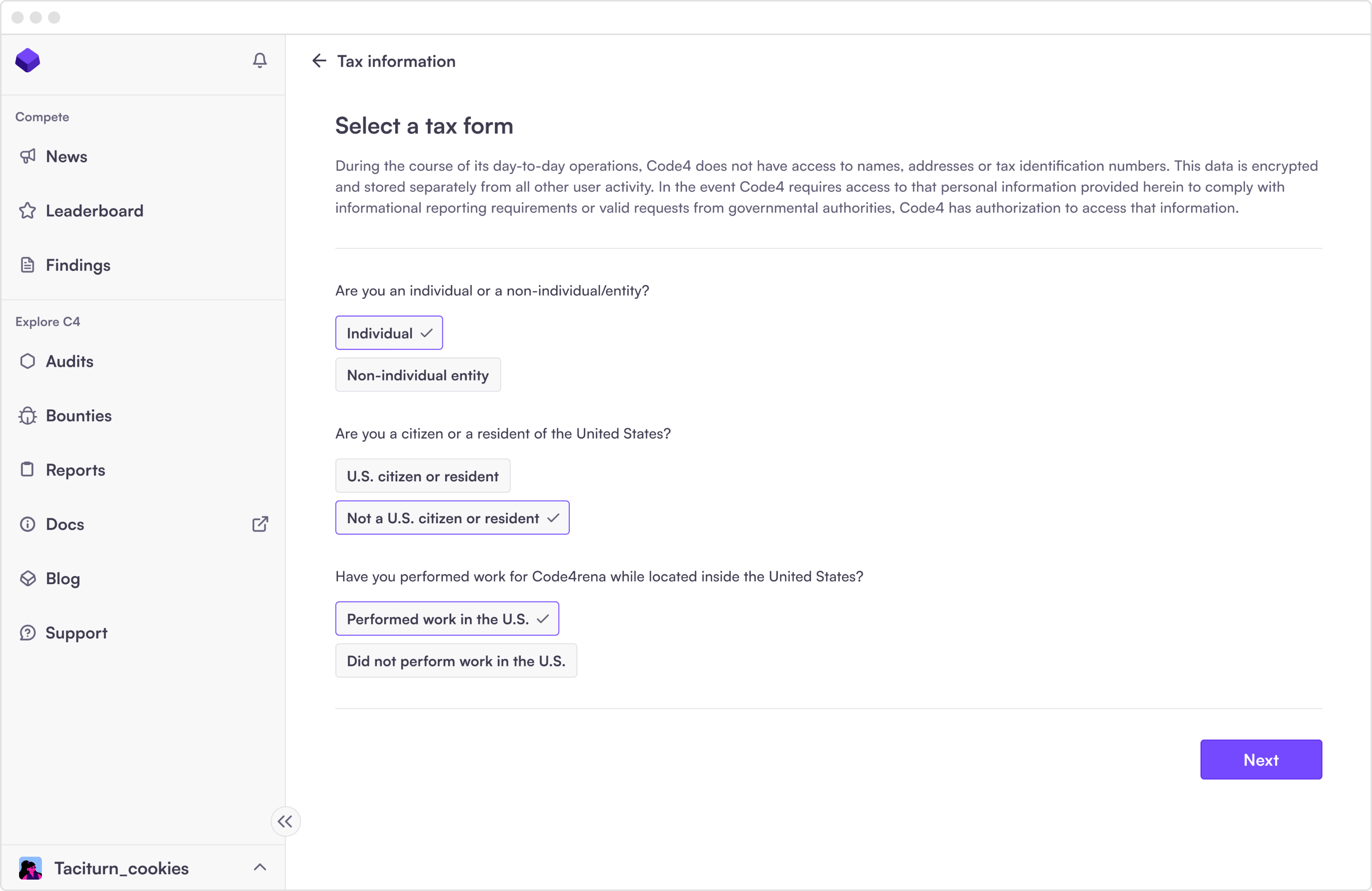Click the Bounties bug icon
The image size is (1372, 891).
point(28,415)
